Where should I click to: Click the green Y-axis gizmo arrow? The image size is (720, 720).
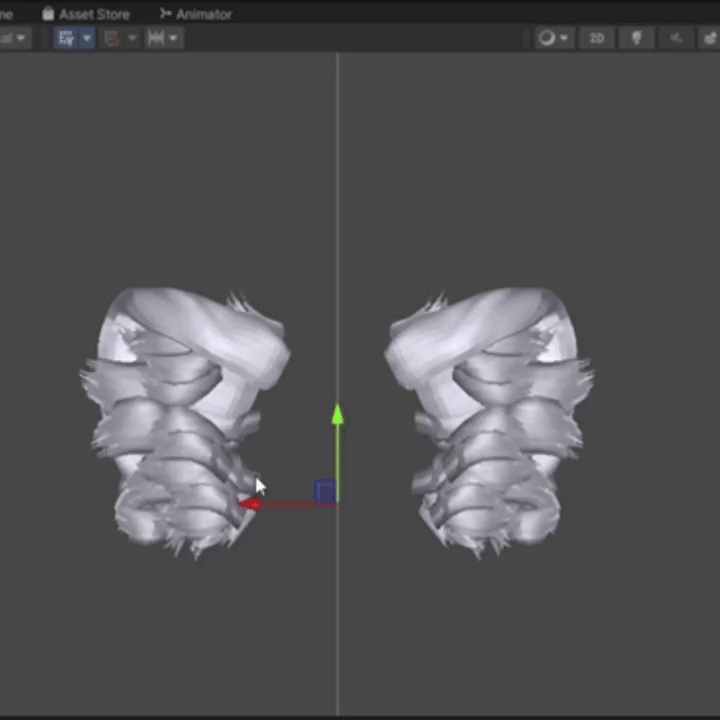coord(337,415)
